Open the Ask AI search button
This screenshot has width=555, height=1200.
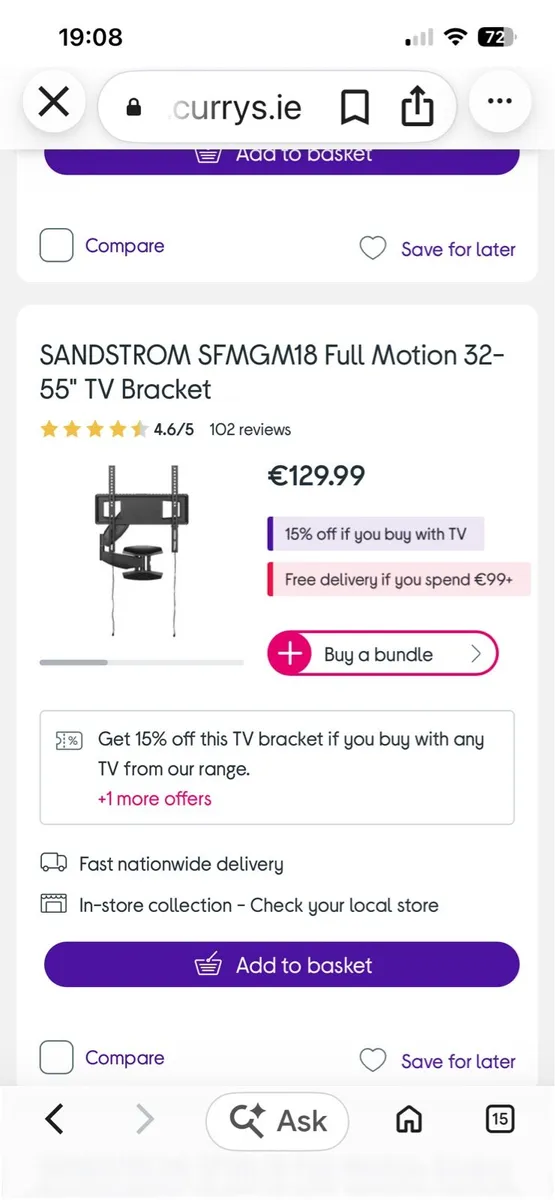click(277, 1121)
